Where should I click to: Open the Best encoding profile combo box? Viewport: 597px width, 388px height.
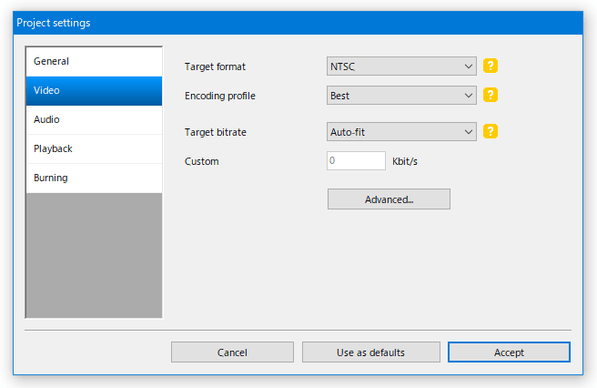(401, 95)
